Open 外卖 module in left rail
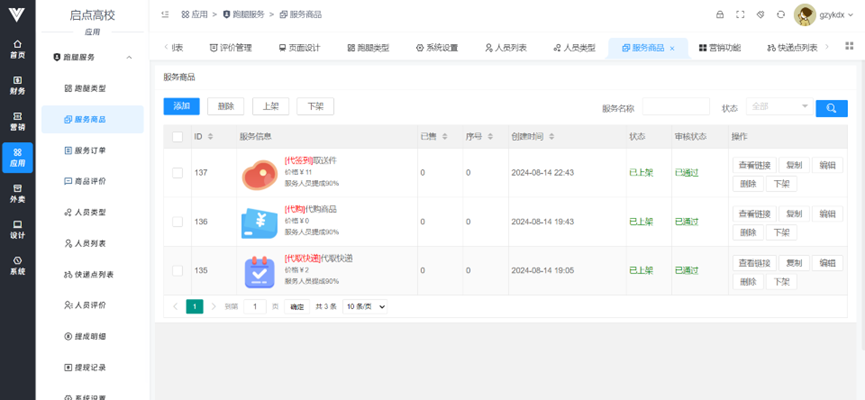The width and height of the screenshot is (865, 400). click(x=18, y=193)
